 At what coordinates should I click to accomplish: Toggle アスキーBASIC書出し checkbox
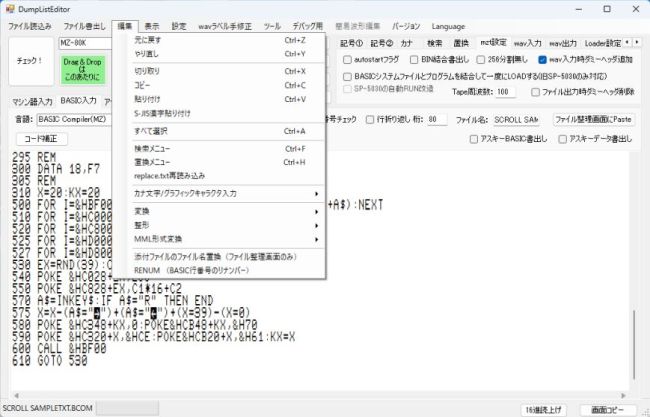coord(473,139)
